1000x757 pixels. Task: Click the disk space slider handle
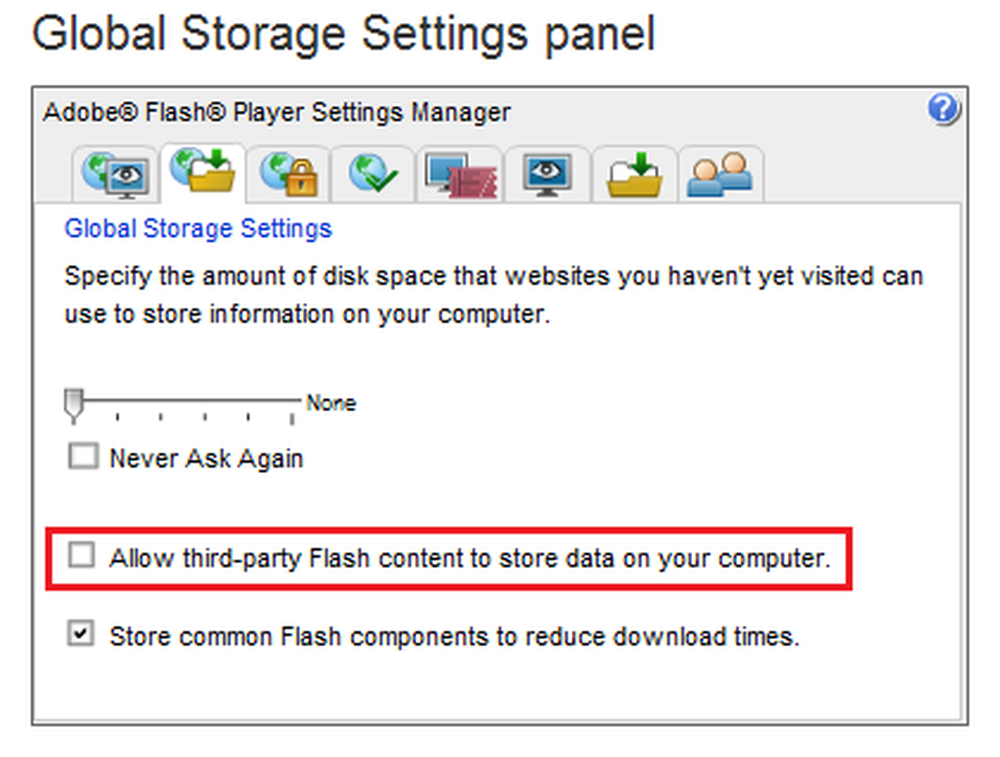73,405
